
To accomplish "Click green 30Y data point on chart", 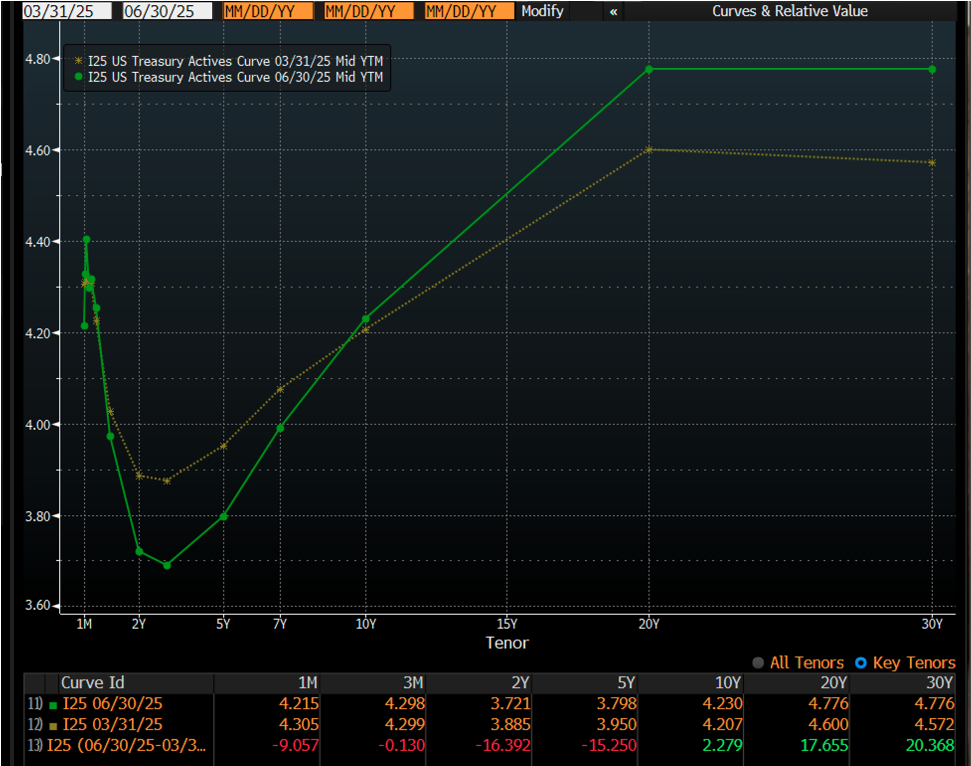I will (932, 69).
